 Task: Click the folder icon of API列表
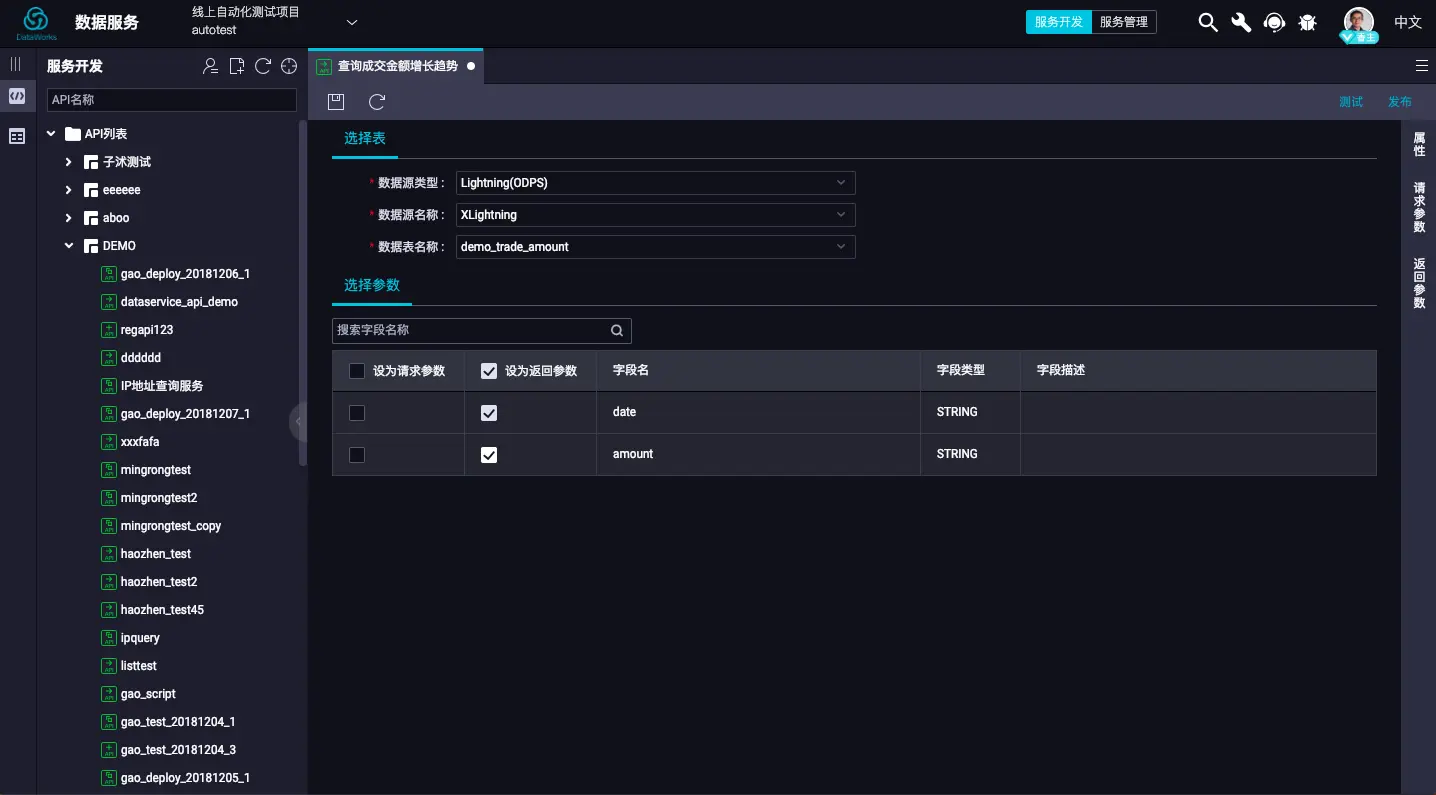click(x=72, y=134)
